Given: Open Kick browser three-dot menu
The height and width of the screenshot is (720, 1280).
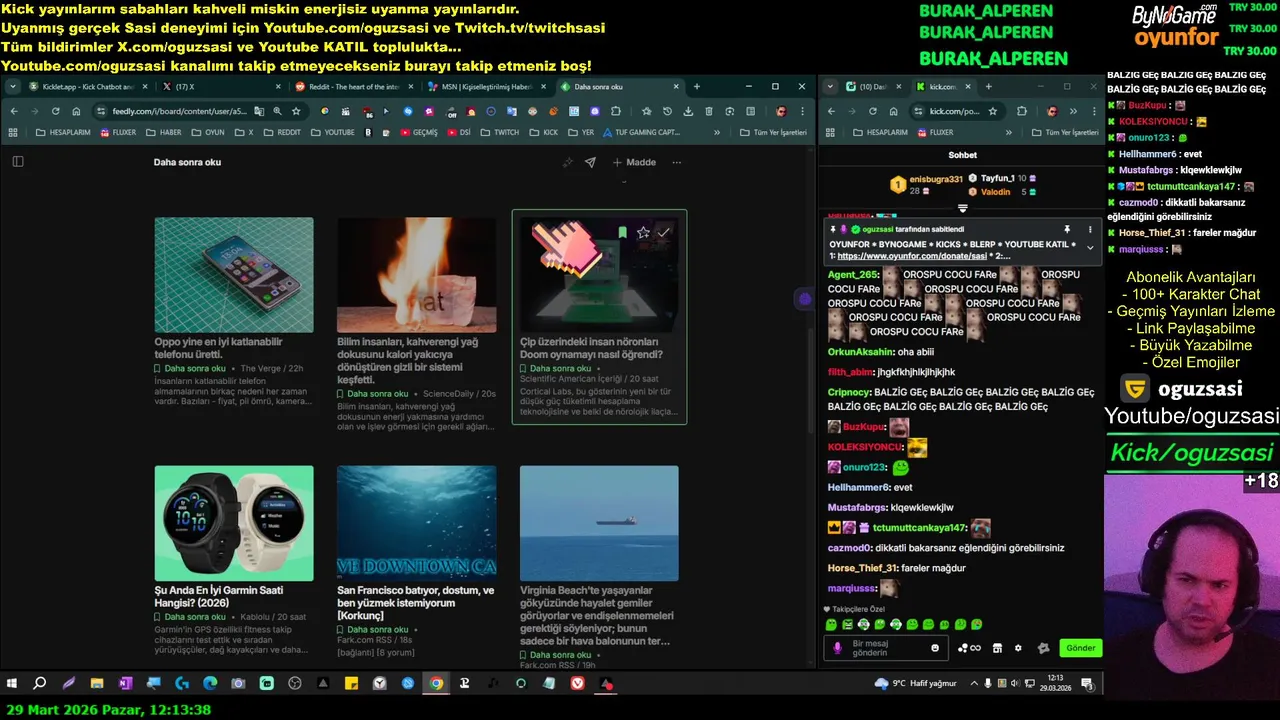Looking at the screenshot, I should point(1093,111).
